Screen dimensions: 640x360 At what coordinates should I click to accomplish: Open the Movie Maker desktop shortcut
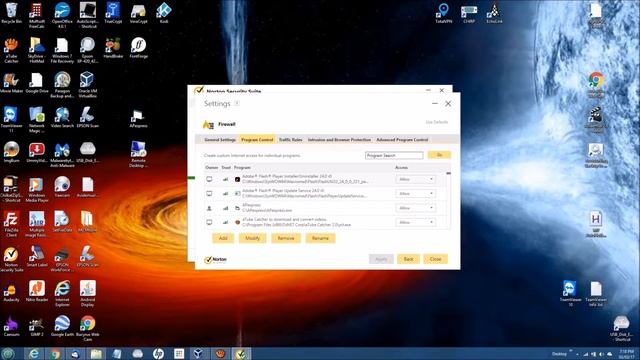(11, 82)
